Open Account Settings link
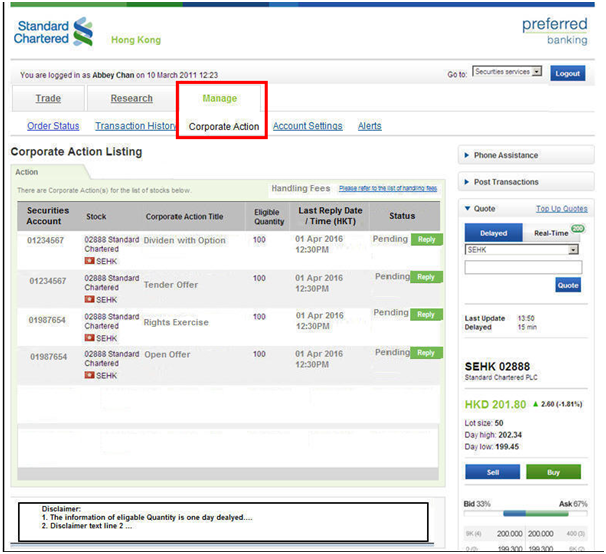 click(x=308, y=126)
